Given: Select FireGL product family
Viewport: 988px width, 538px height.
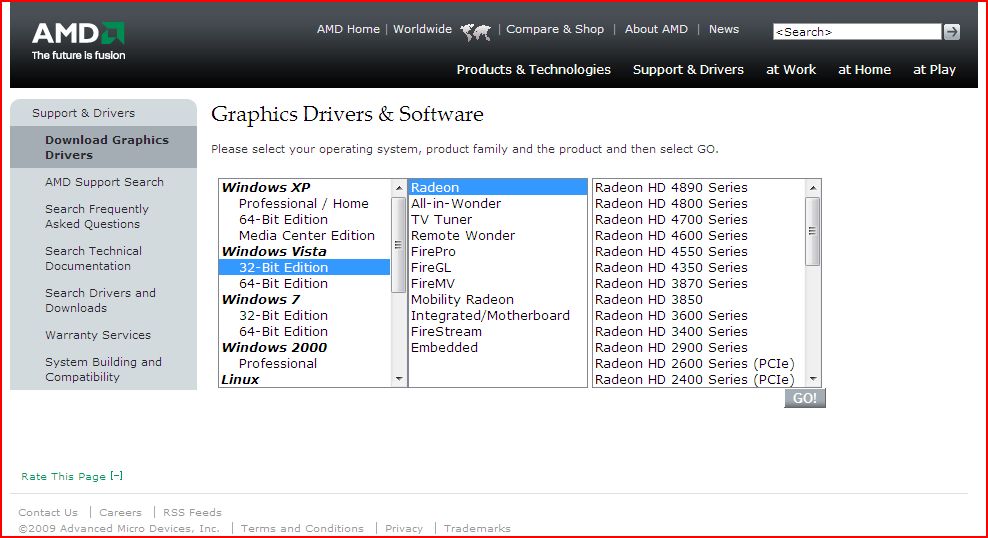Looking at the screenshot, I should [x=498, y=267].
